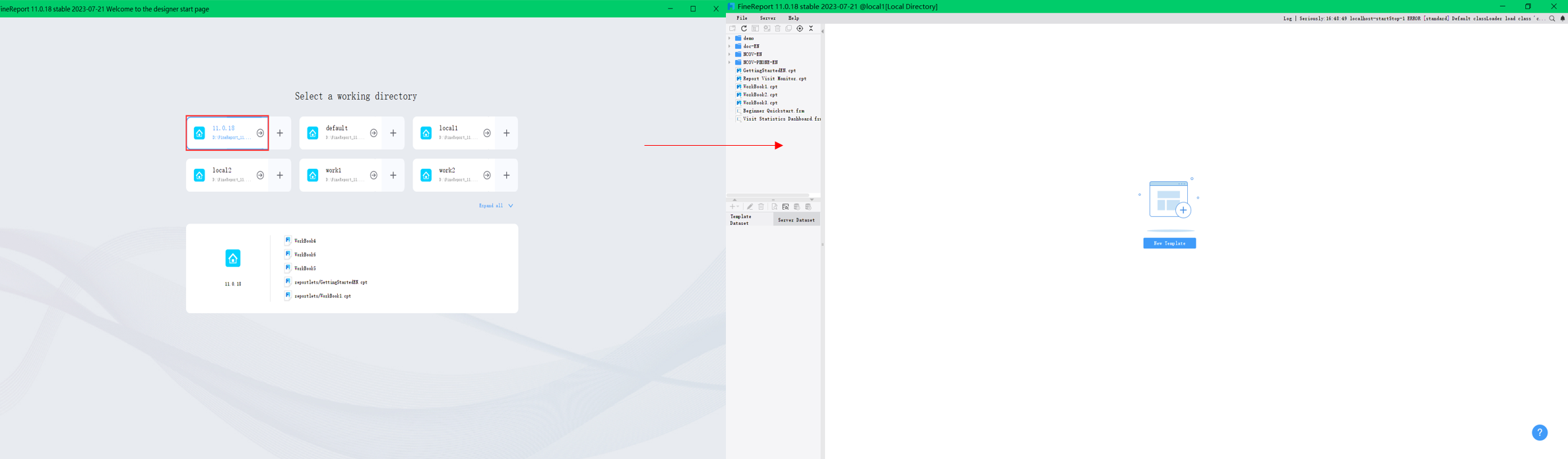Open the work2 directory via its arrow icon

487,175
